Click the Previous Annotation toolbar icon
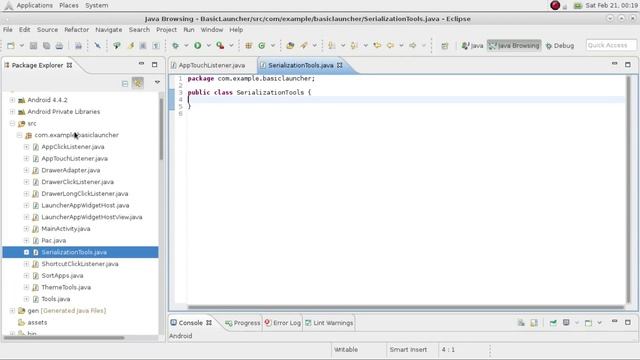The height and width of the screenshot is (360, 640). coord(354,46)
